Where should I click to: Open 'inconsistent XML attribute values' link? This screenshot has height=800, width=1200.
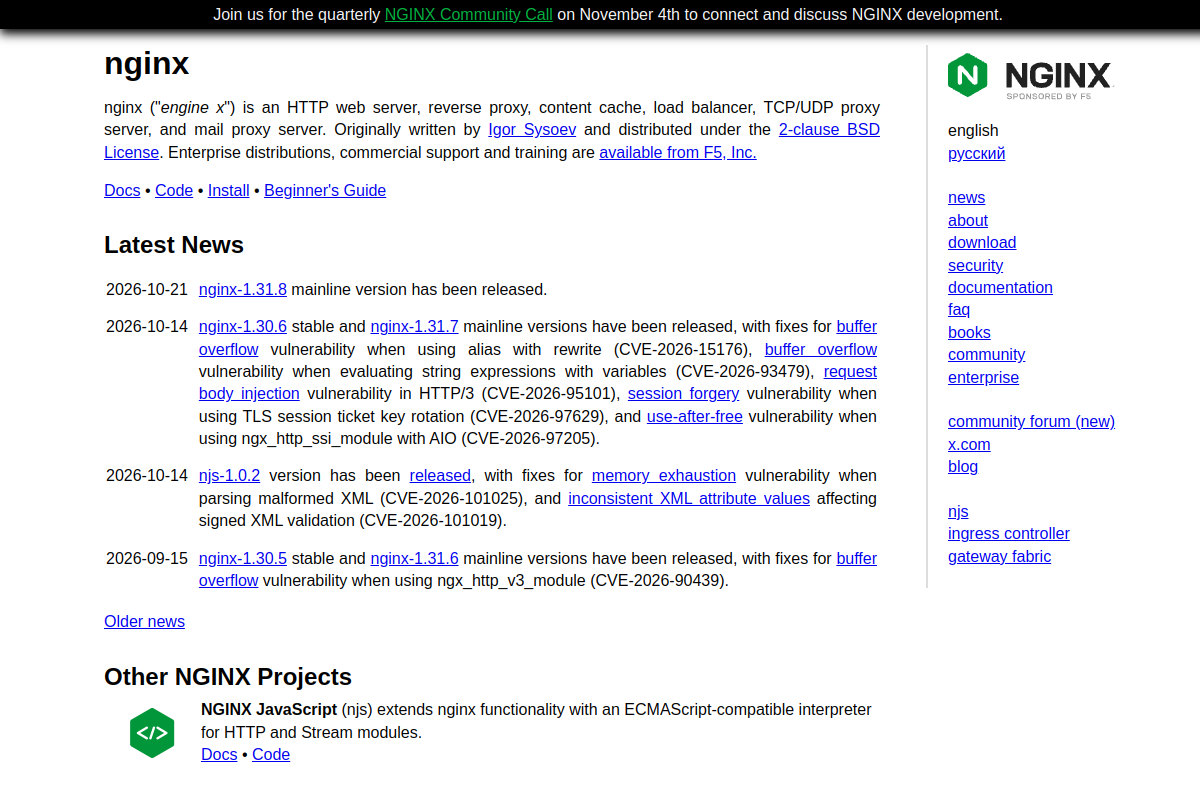tap(689, 498)
